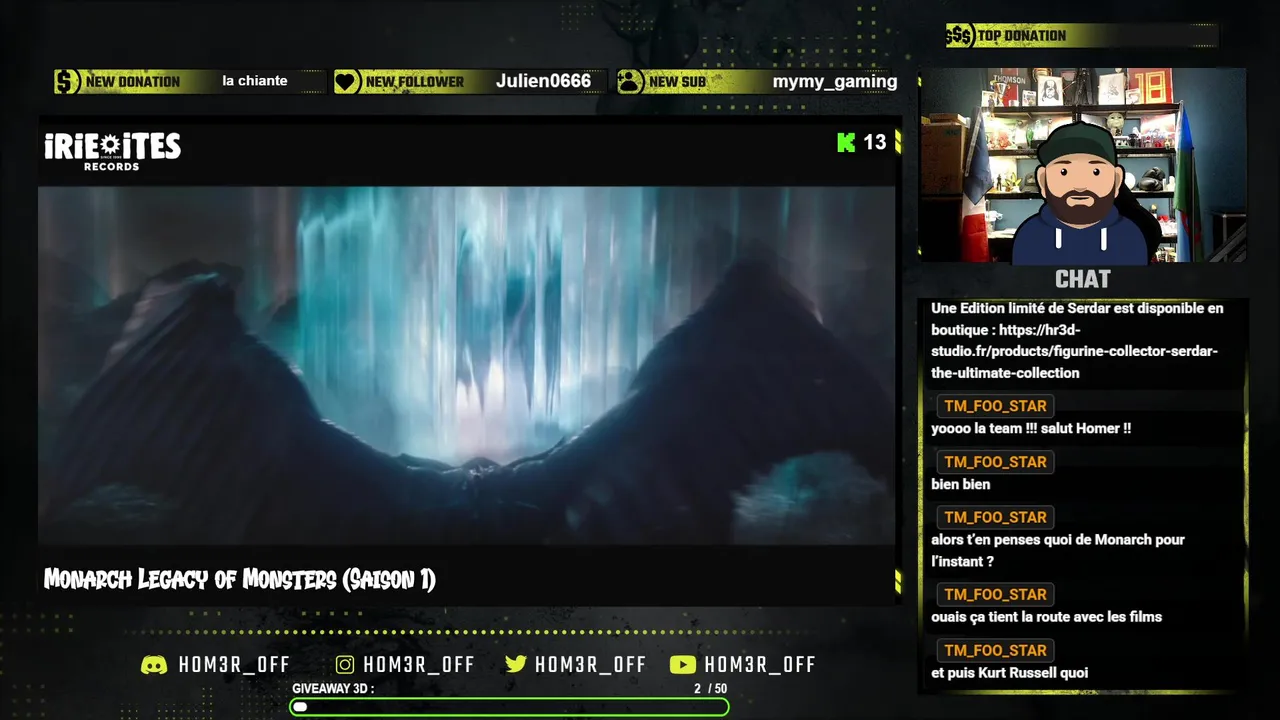Click message 'alors t'en penses quoi de Monarch'
1280x720 pixels.
pos(1058,550)
